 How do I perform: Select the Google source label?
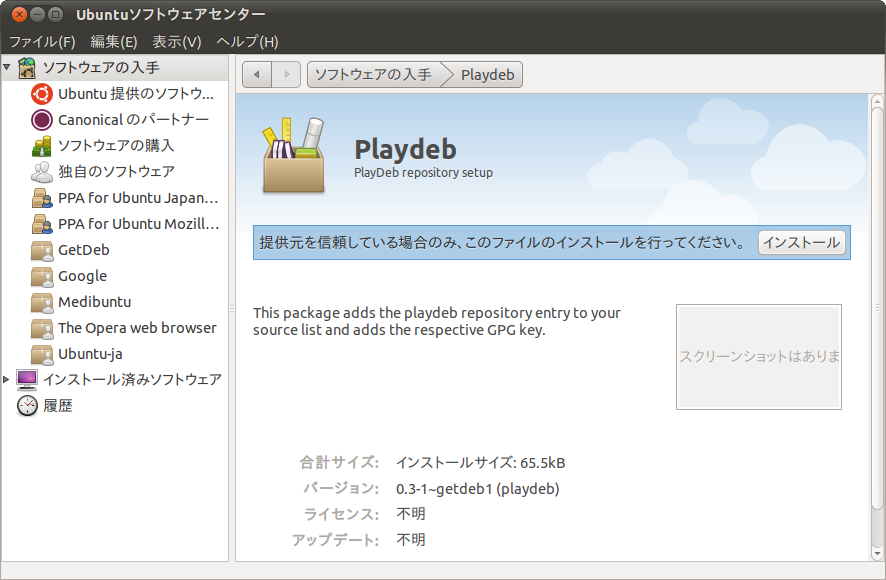point(82,276)
